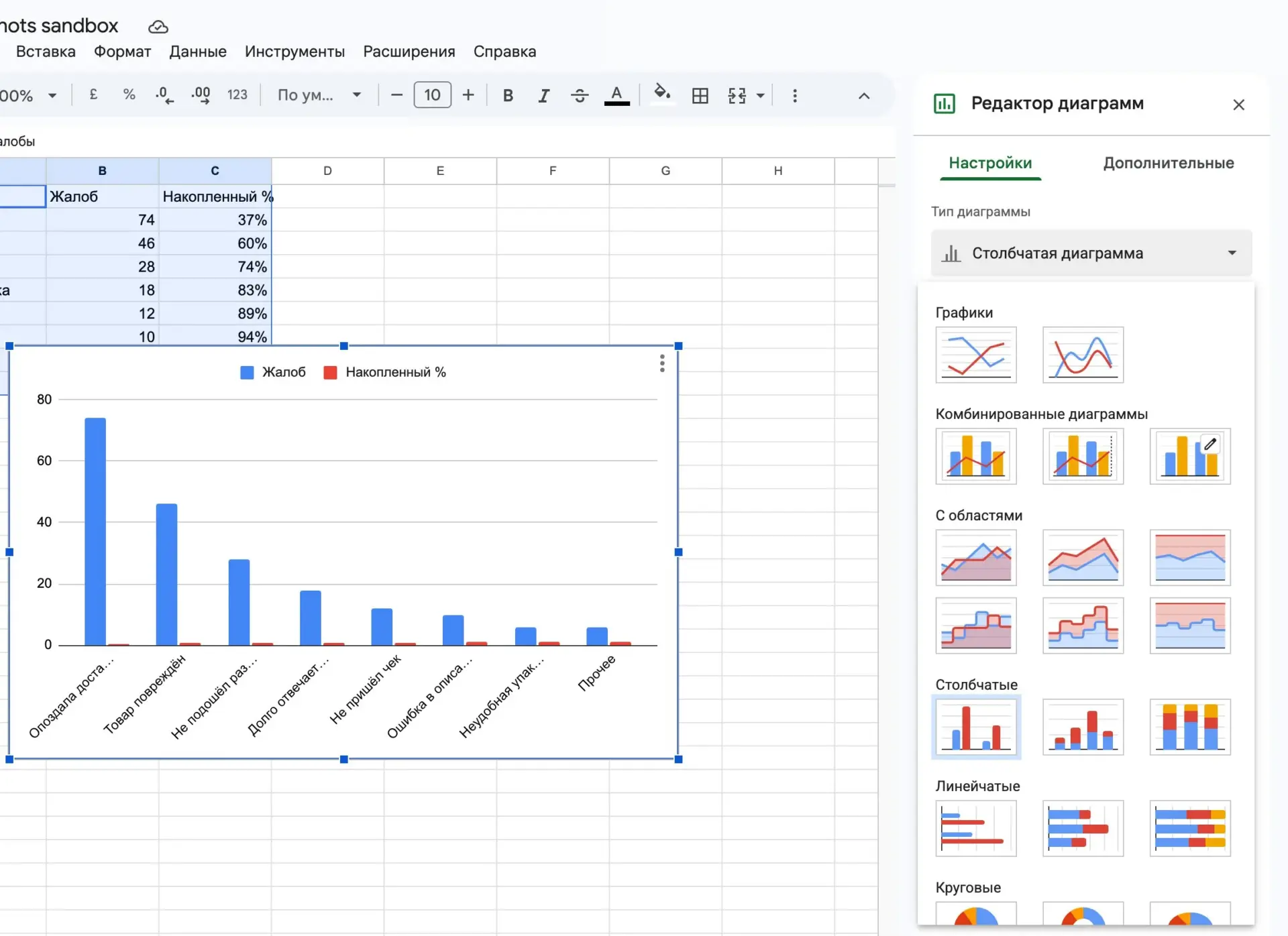The height and width of the screenshot is (936, 1288).
Task: Collapse the toolbar with the chevron
Action: pos(864,96)
